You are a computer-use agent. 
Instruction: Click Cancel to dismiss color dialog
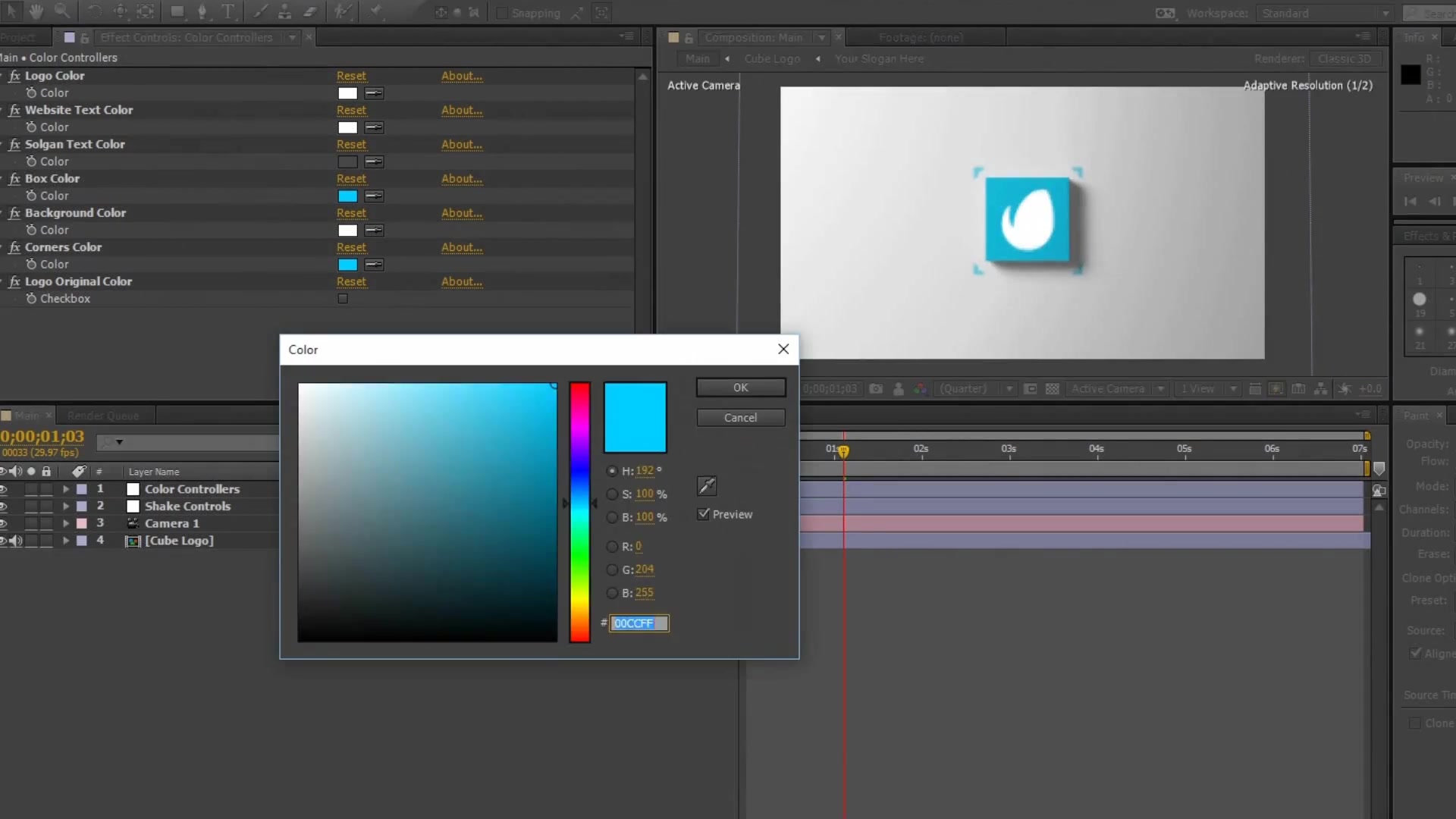coord(740,418)
